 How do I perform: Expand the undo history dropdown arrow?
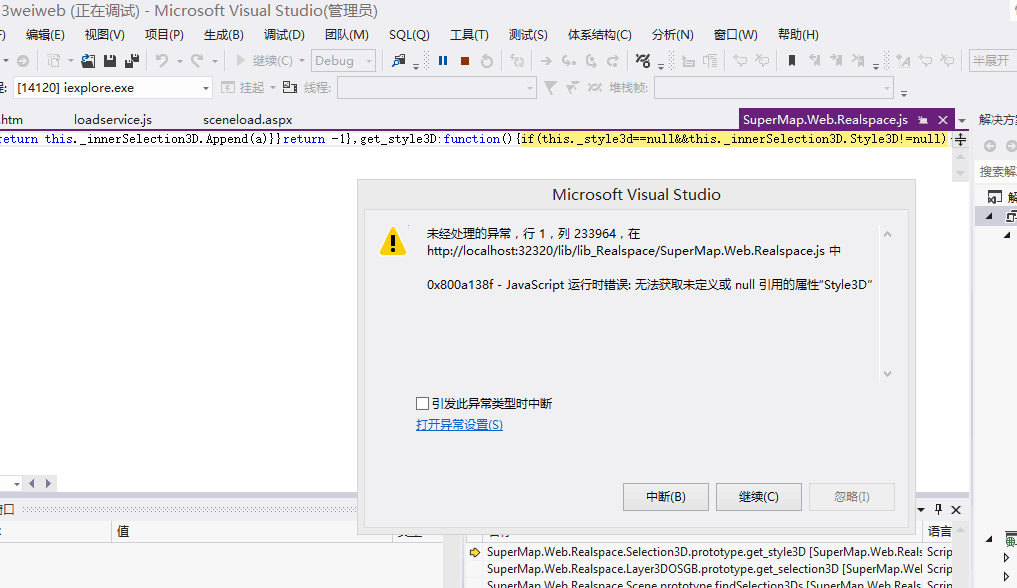point(180,61)
